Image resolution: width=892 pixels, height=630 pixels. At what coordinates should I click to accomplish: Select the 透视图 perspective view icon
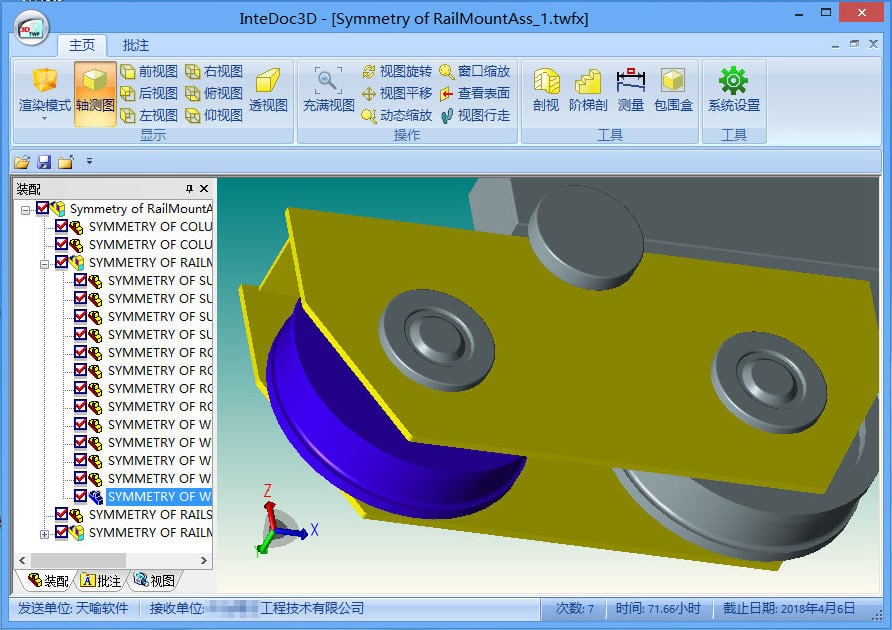coord(268,91)
